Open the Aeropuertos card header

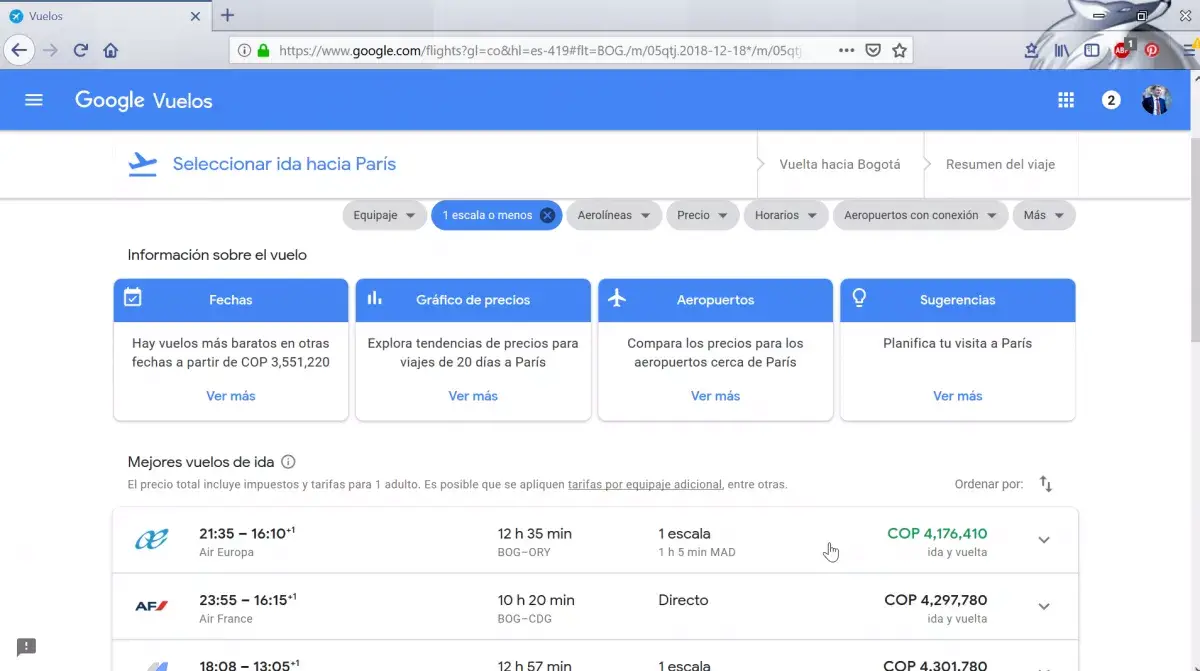(715, 300)
